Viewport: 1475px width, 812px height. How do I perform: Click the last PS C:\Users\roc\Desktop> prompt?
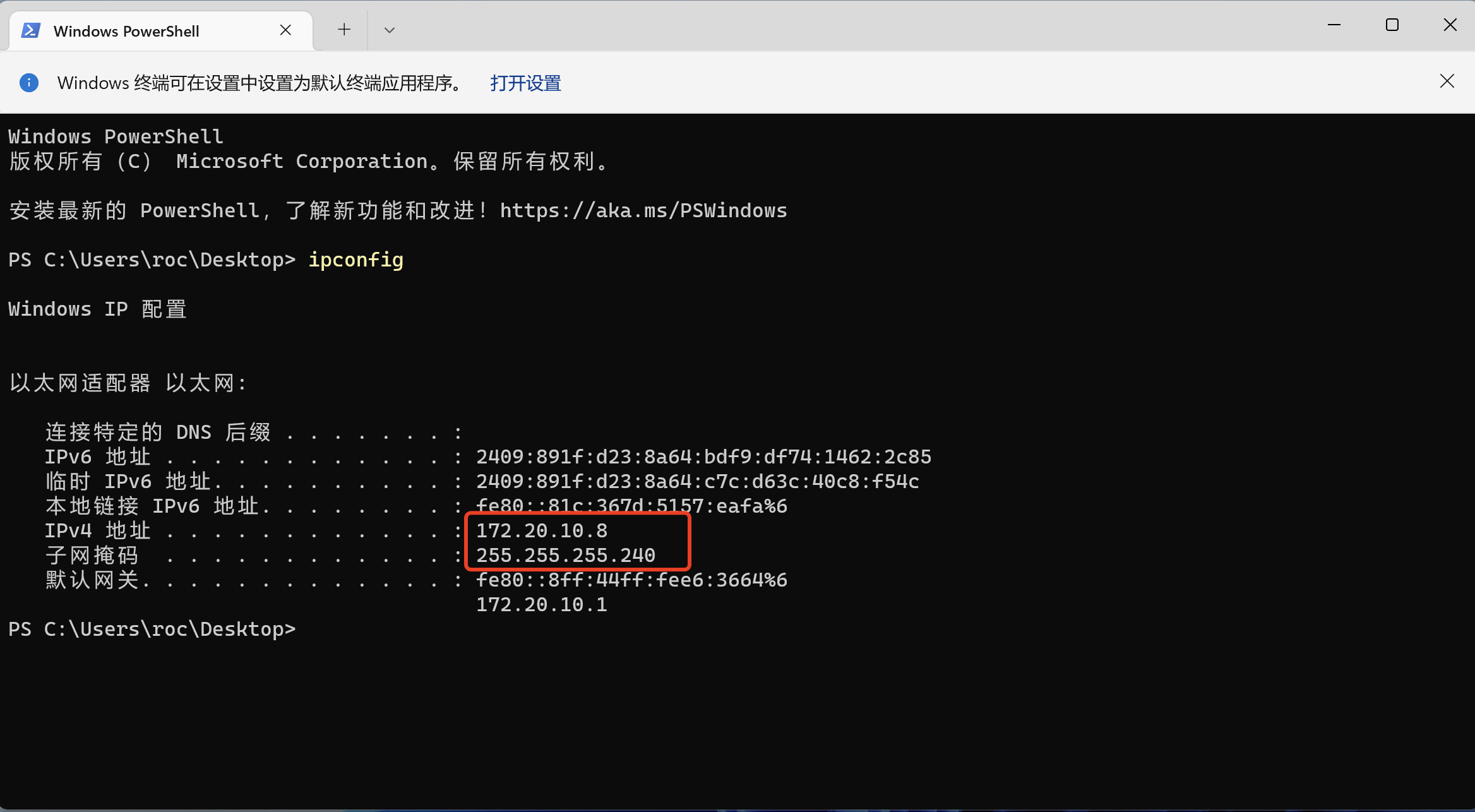[x=152, y=629]
